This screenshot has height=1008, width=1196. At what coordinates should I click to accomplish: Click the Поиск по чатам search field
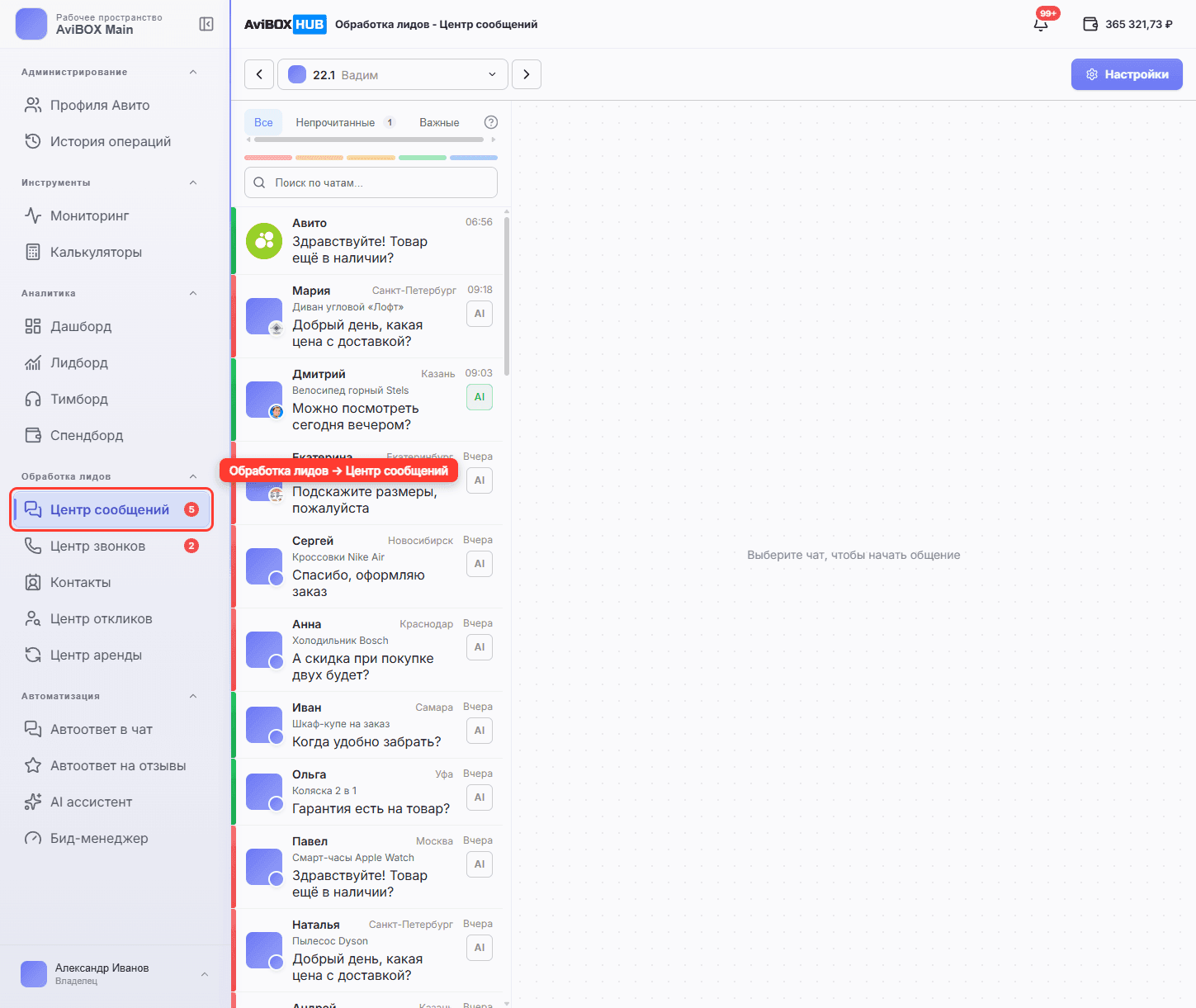371,182
